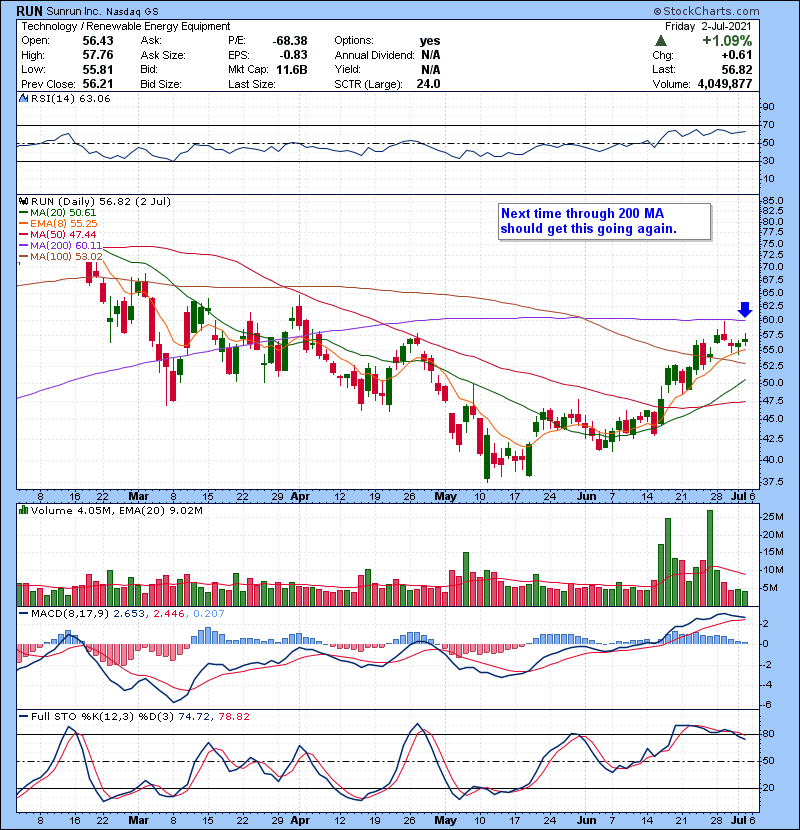The width and height of the screenshot is (800, 830).
Task: Click the Apr label on price chart axis
Action: (300, 497)
